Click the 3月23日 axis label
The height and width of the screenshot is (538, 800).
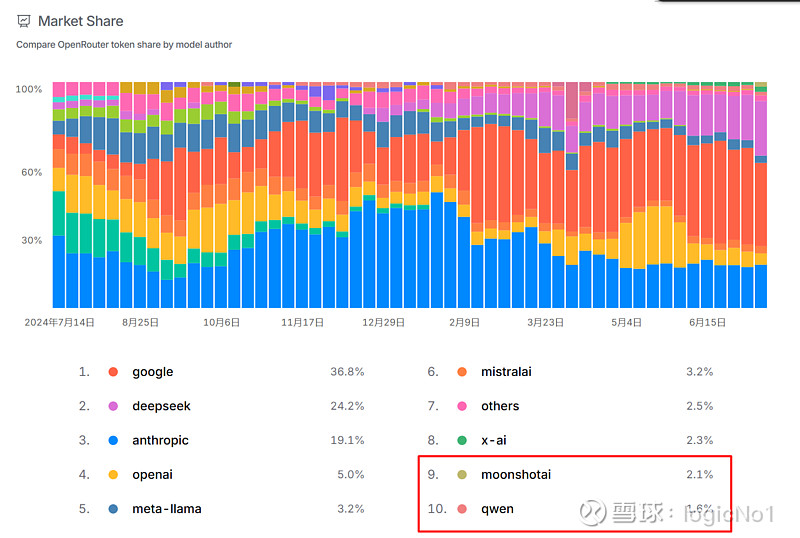pyautogui.click(x=545, y=322)
